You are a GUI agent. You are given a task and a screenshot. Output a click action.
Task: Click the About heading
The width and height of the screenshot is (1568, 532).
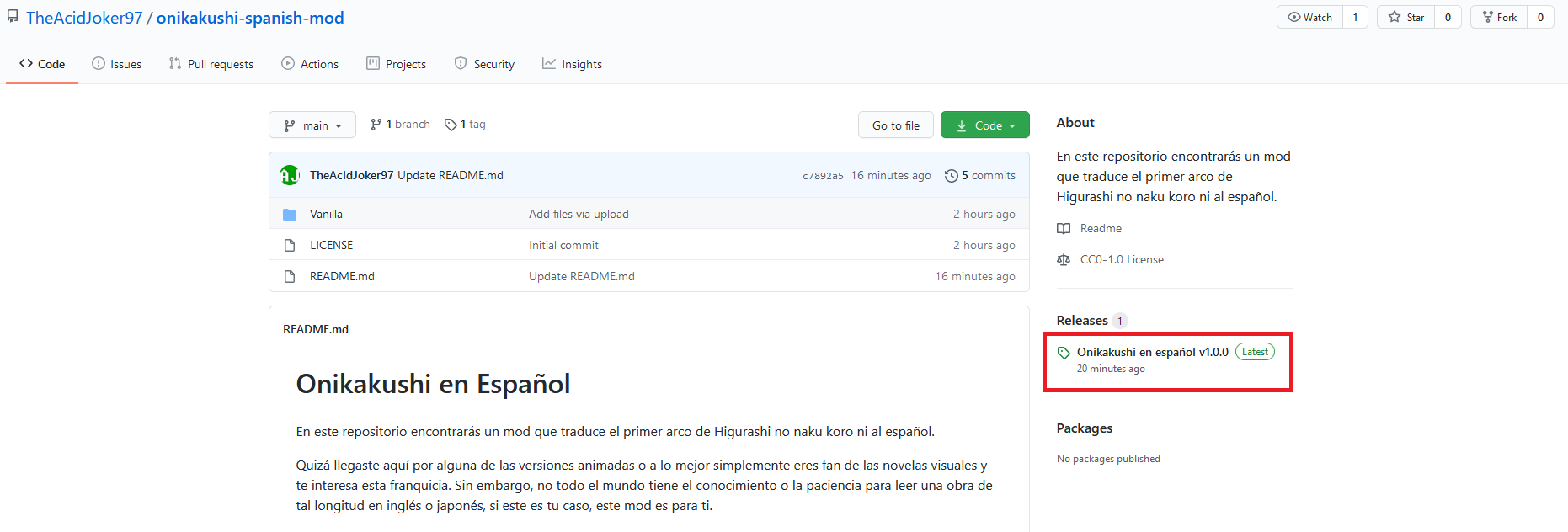click(1075, 123)
